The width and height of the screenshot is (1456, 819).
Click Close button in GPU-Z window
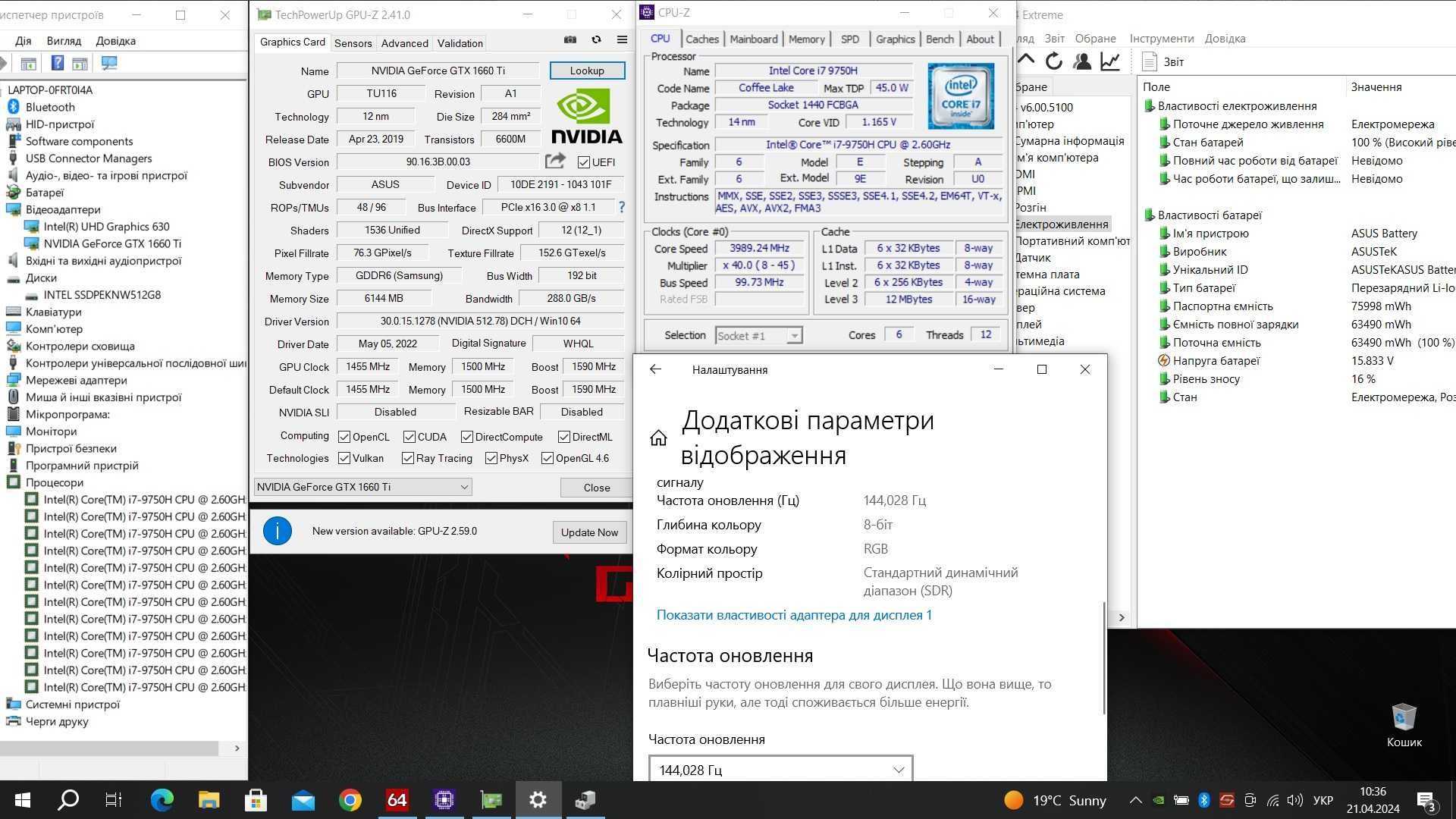tap(596, 487)
